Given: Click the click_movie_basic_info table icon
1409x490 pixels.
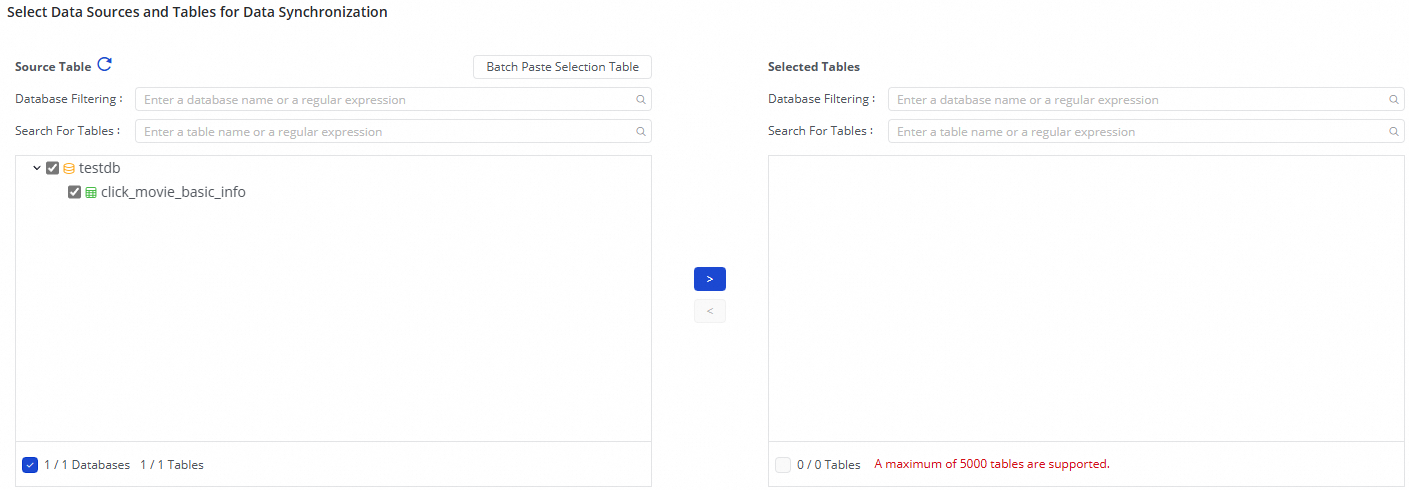Looking at the screenshot, I should click(x=91, y=193).
